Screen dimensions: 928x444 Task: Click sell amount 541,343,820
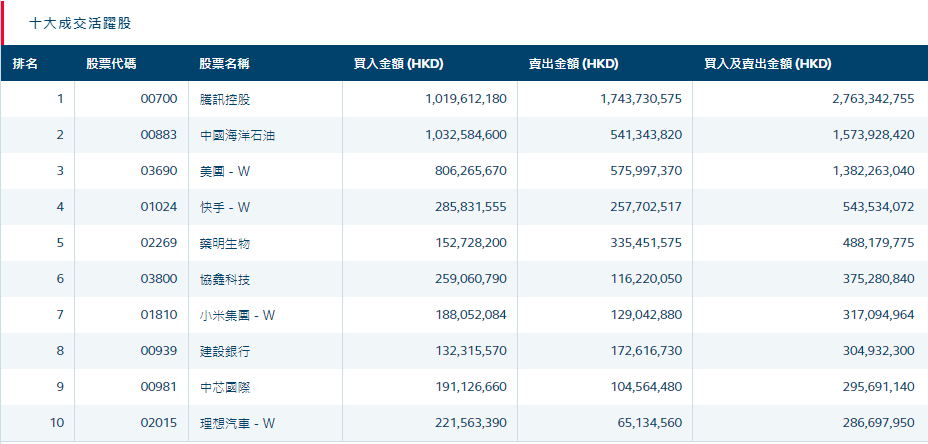[646, 135]
